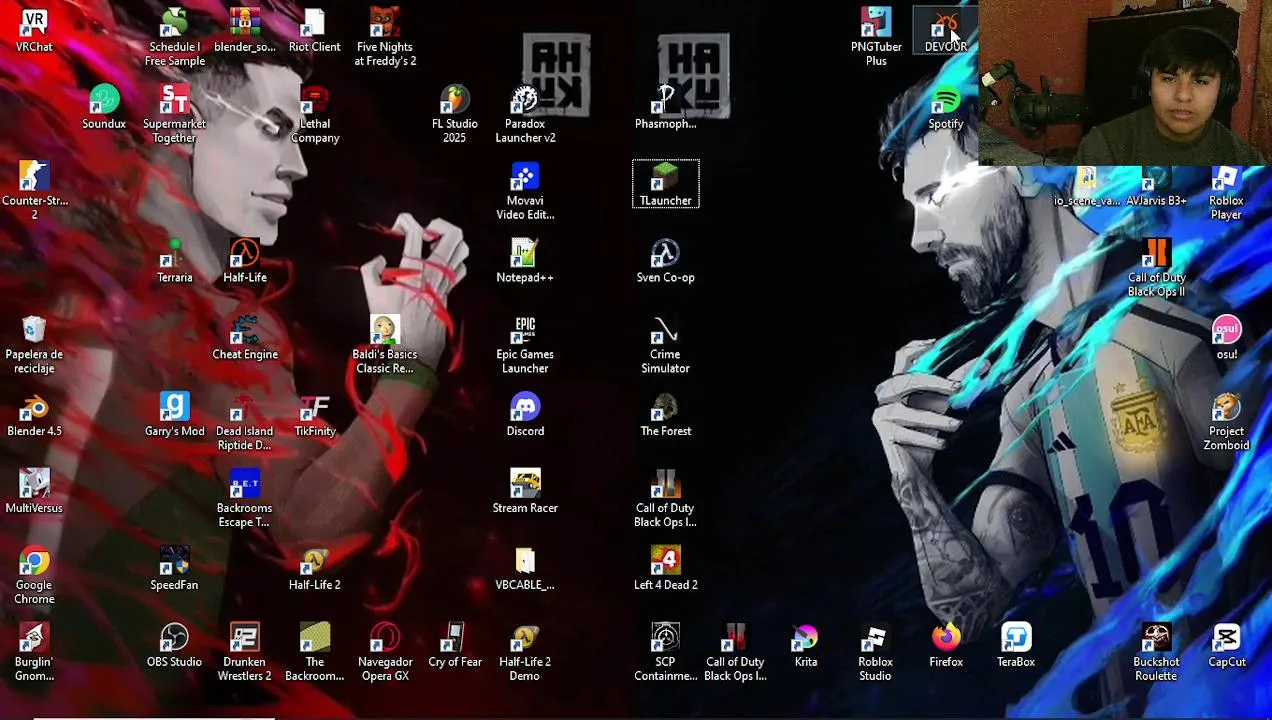
Task: Launch Five Nights at Freddy's 2
Action: (385, 38)
